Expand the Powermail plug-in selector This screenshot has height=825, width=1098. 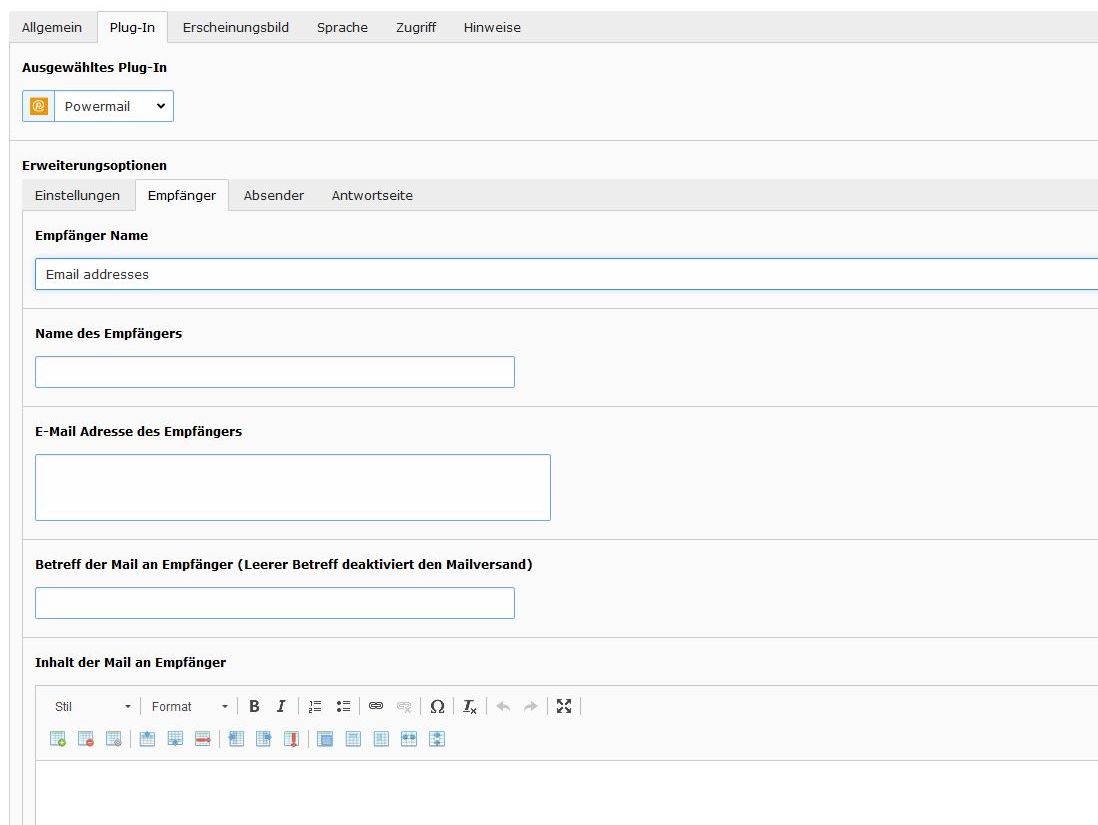113,106
